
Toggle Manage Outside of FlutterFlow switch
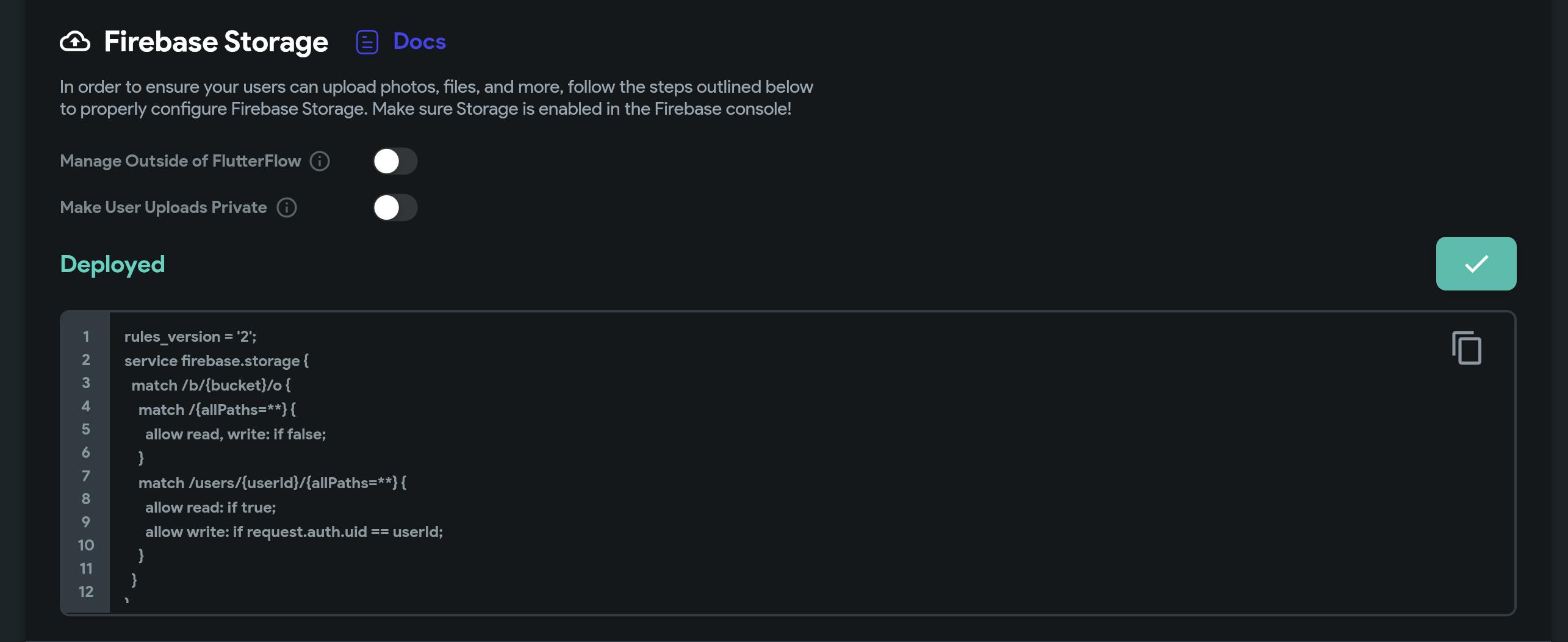pos(395,161)
